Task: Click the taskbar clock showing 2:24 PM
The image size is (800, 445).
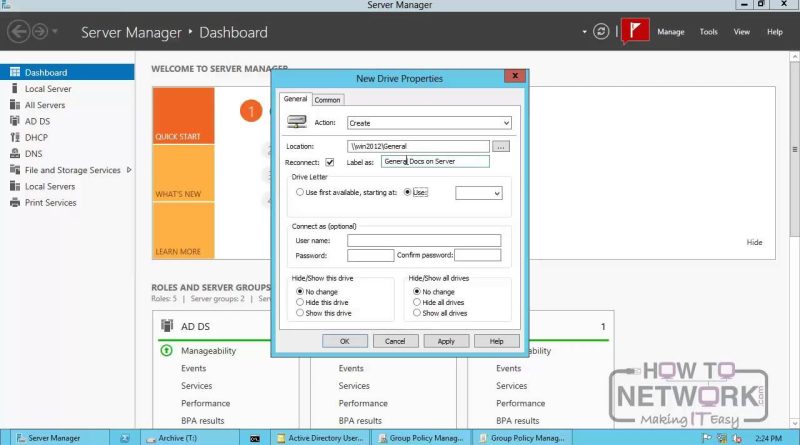Action: point(768,438)
